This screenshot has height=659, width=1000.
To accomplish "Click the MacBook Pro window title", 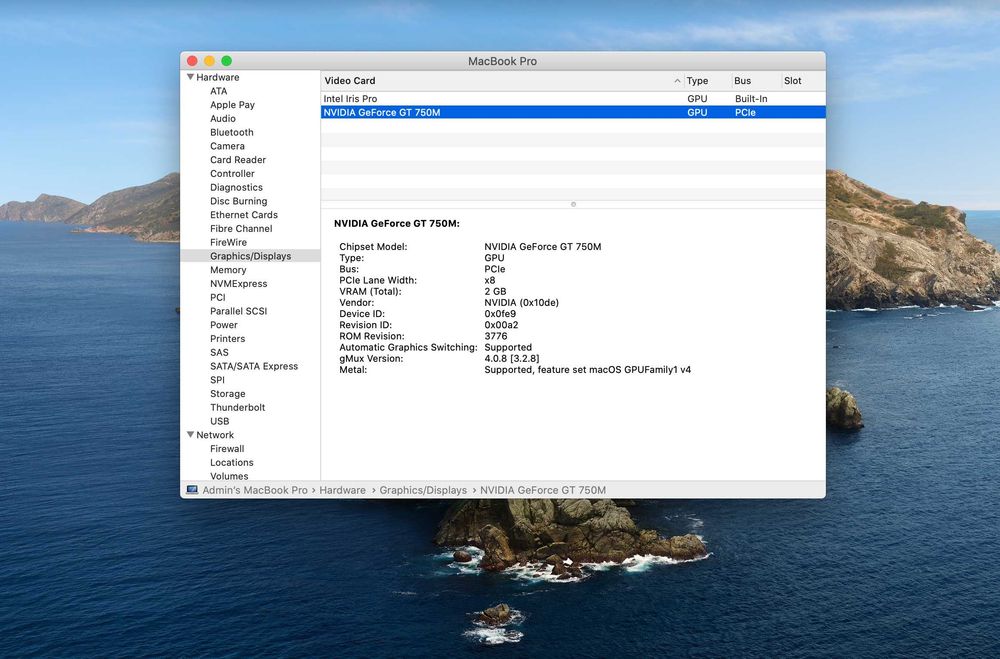I will tap(503, 61).
